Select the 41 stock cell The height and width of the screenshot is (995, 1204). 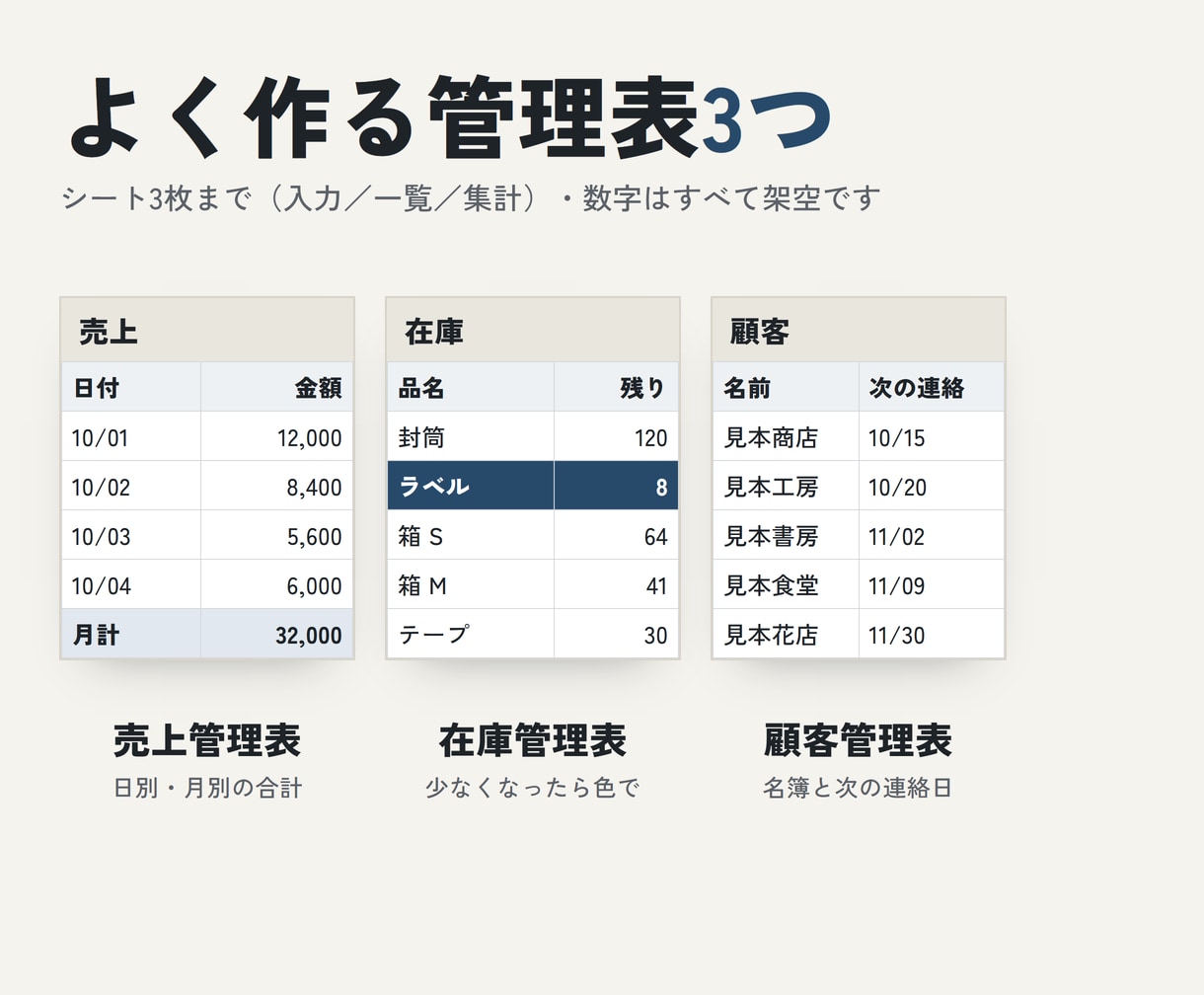[x=617, y=584]
